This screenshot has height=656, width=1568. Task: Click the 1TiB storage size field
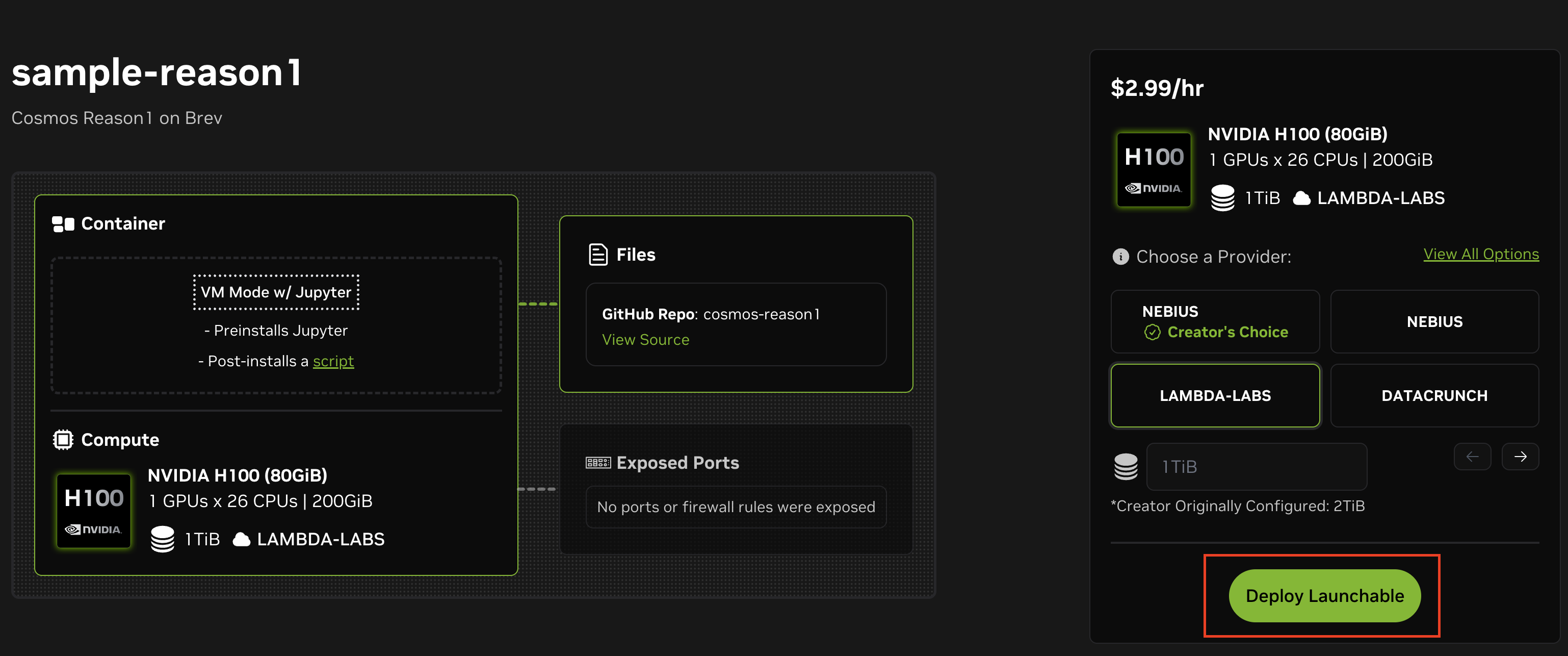coord(1257,467)
